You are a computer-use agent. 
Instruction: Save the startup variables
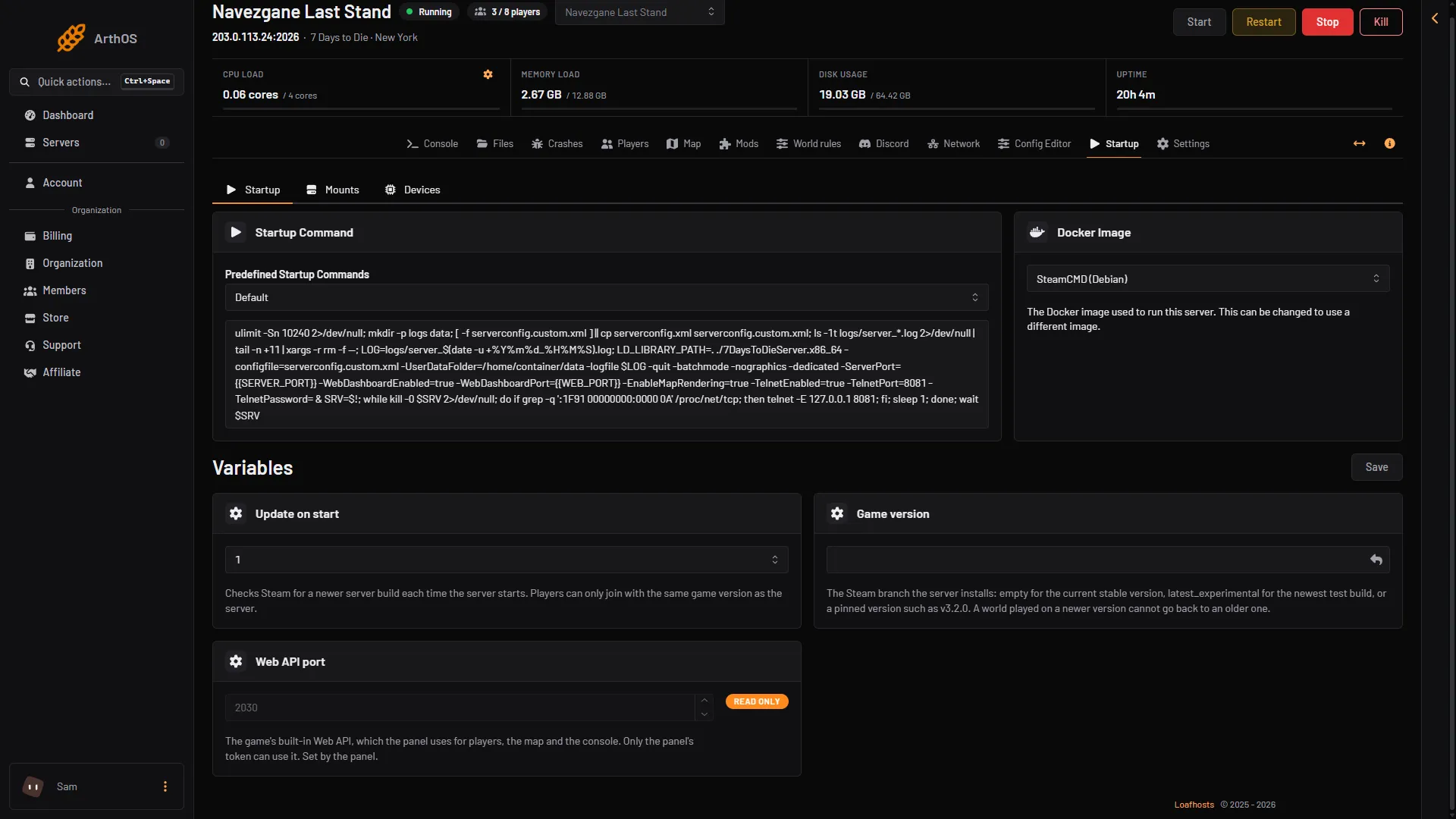1376,467
